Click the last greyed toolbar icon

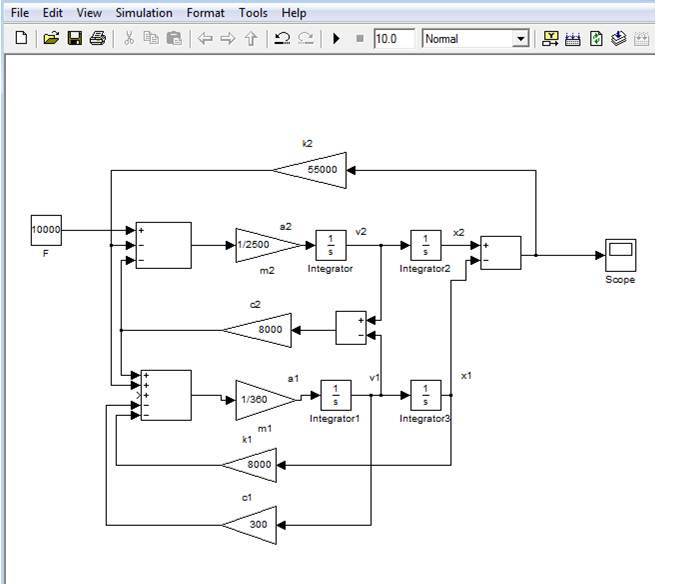pos(641,39)
